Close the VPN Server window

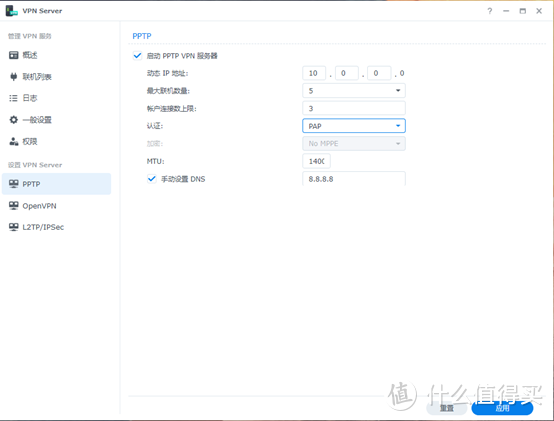pyautogui.click(x=539, y=11)
